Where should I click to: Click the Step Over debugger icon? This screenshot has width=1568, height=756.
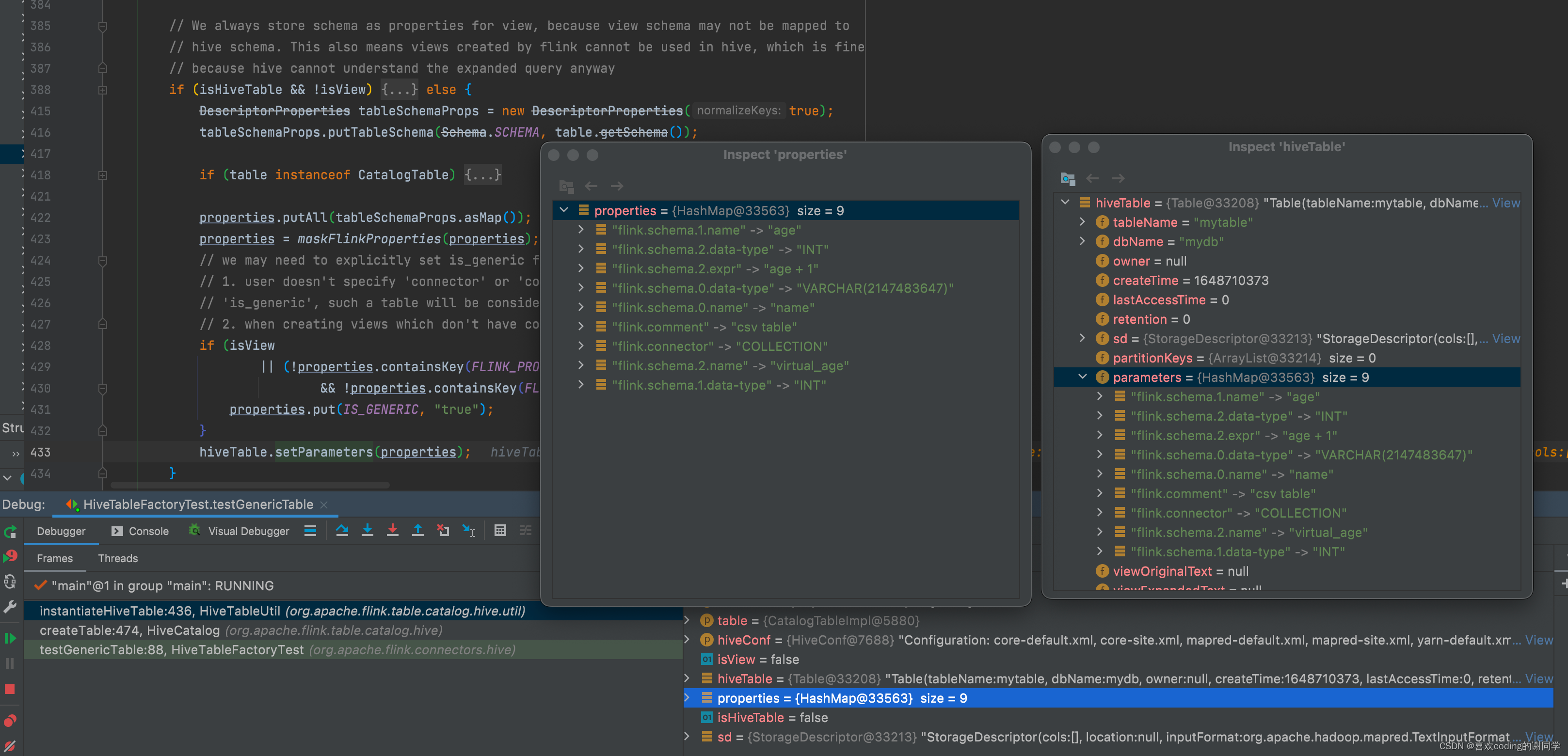tap(342, 530)
